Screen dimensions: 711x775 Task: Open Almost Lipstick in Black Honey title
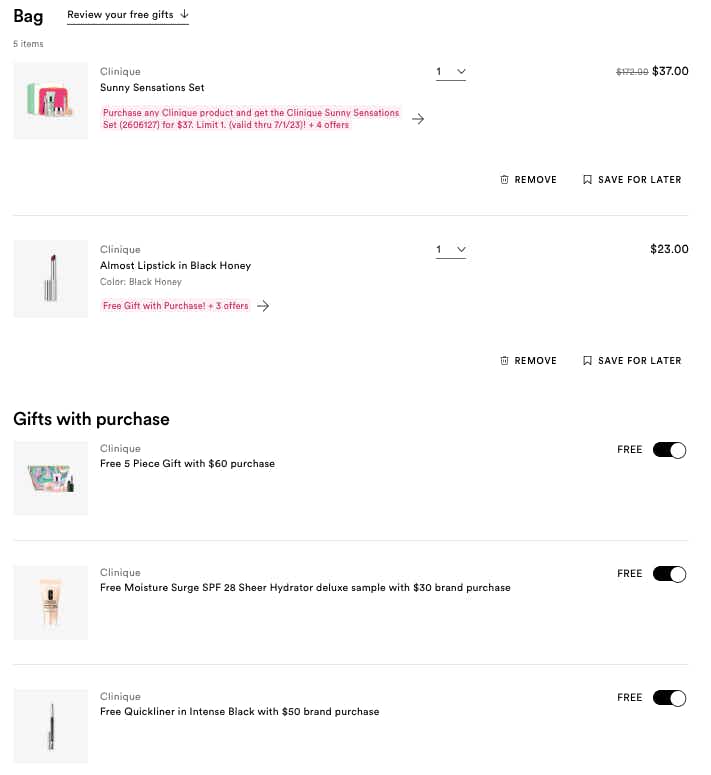[x=175, y=266]
